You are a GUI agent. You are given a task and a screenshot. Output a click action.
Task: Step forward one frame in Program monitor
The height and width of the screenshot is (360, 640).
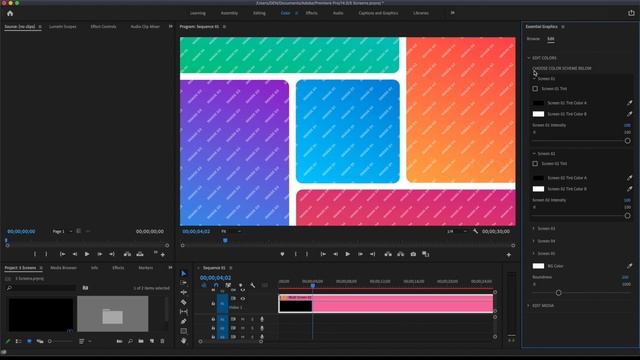click(x=360, y=254)
